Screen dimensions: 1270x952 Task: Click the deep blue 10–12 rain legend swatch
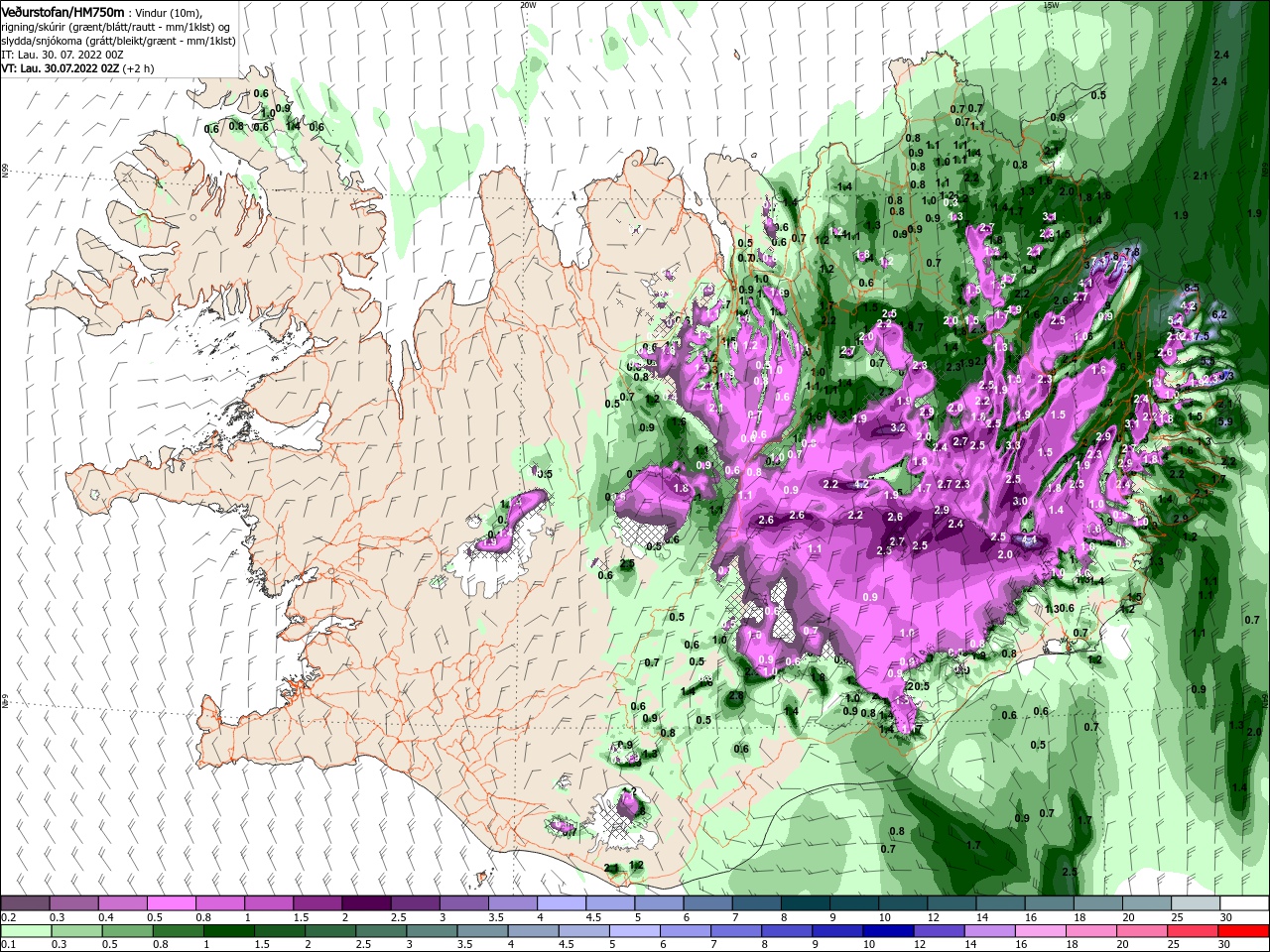887,931
